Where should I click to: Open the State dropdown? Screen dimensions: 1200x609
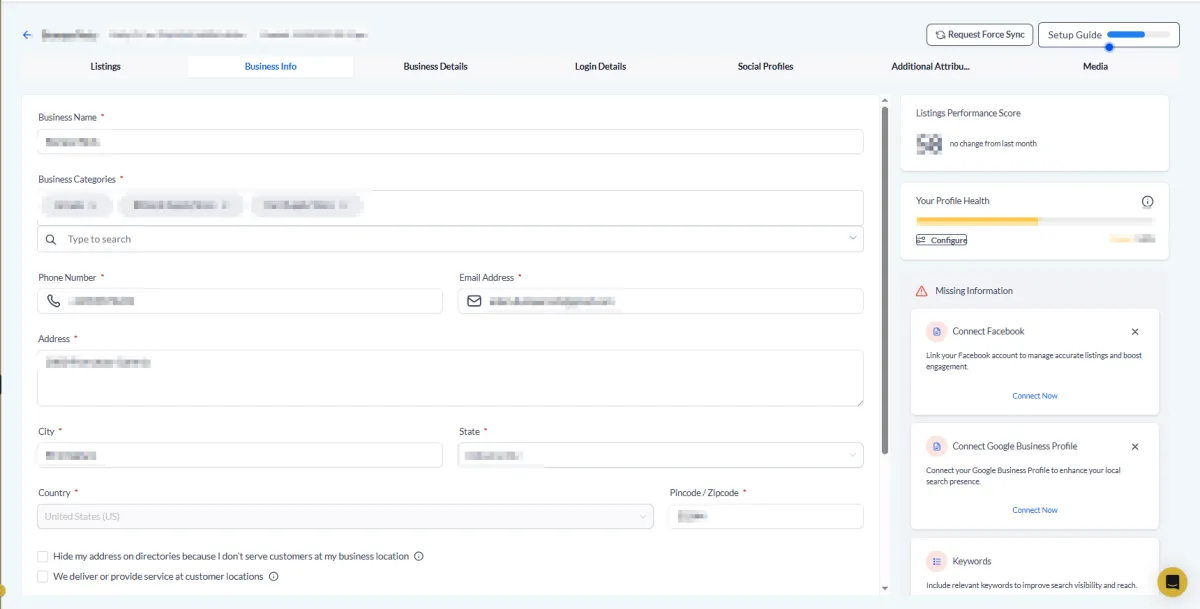(x=661, y=455)
